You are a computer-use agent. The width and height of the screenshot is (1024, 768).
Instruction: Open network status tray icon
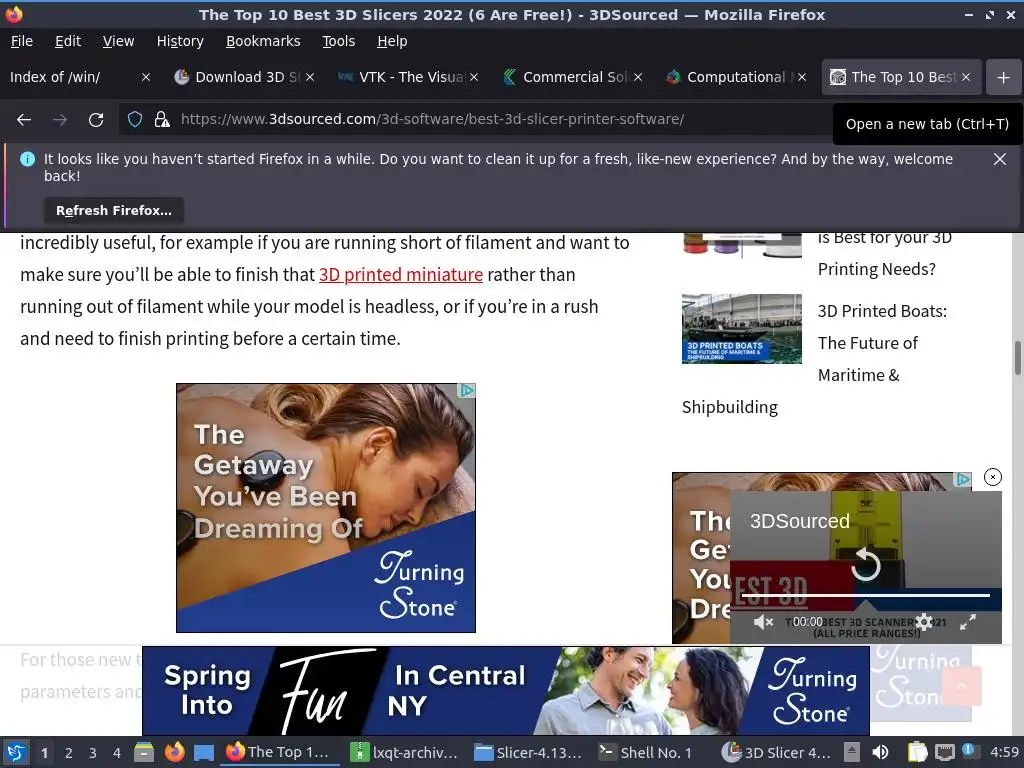click(944, 753)
